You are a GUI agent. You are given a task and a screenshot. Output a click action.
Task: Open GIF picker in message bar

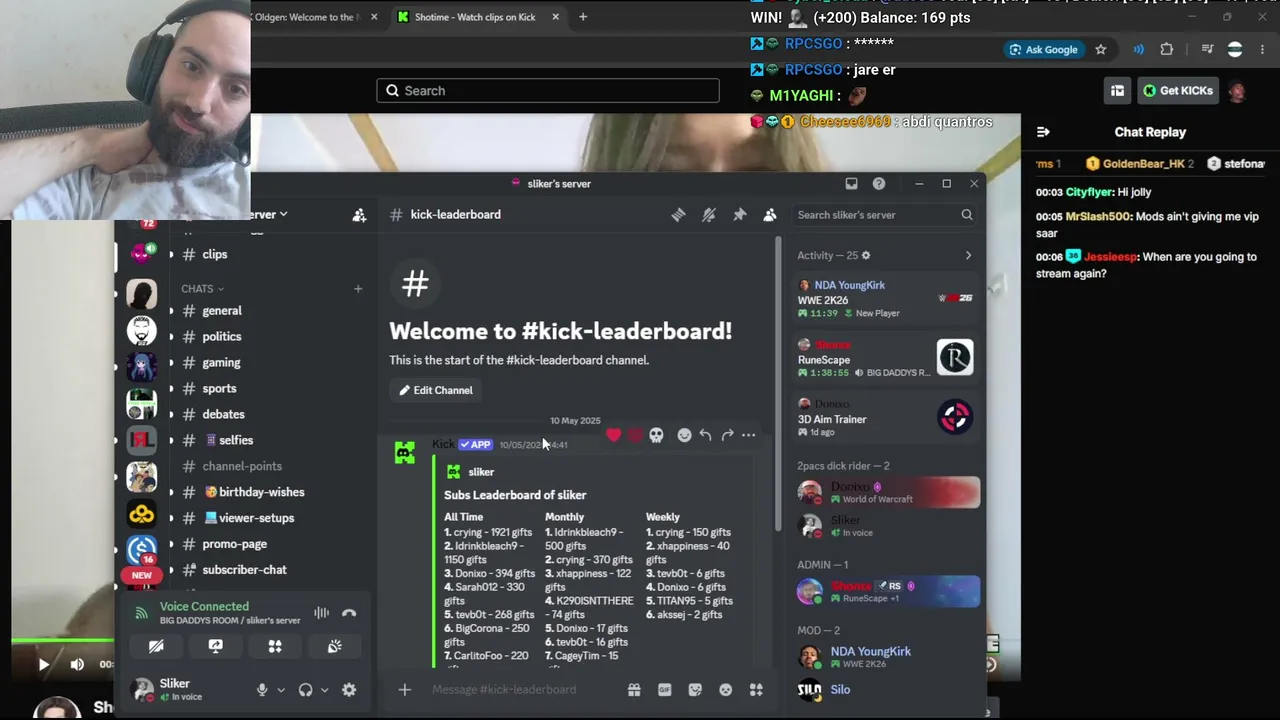[664, 690]
